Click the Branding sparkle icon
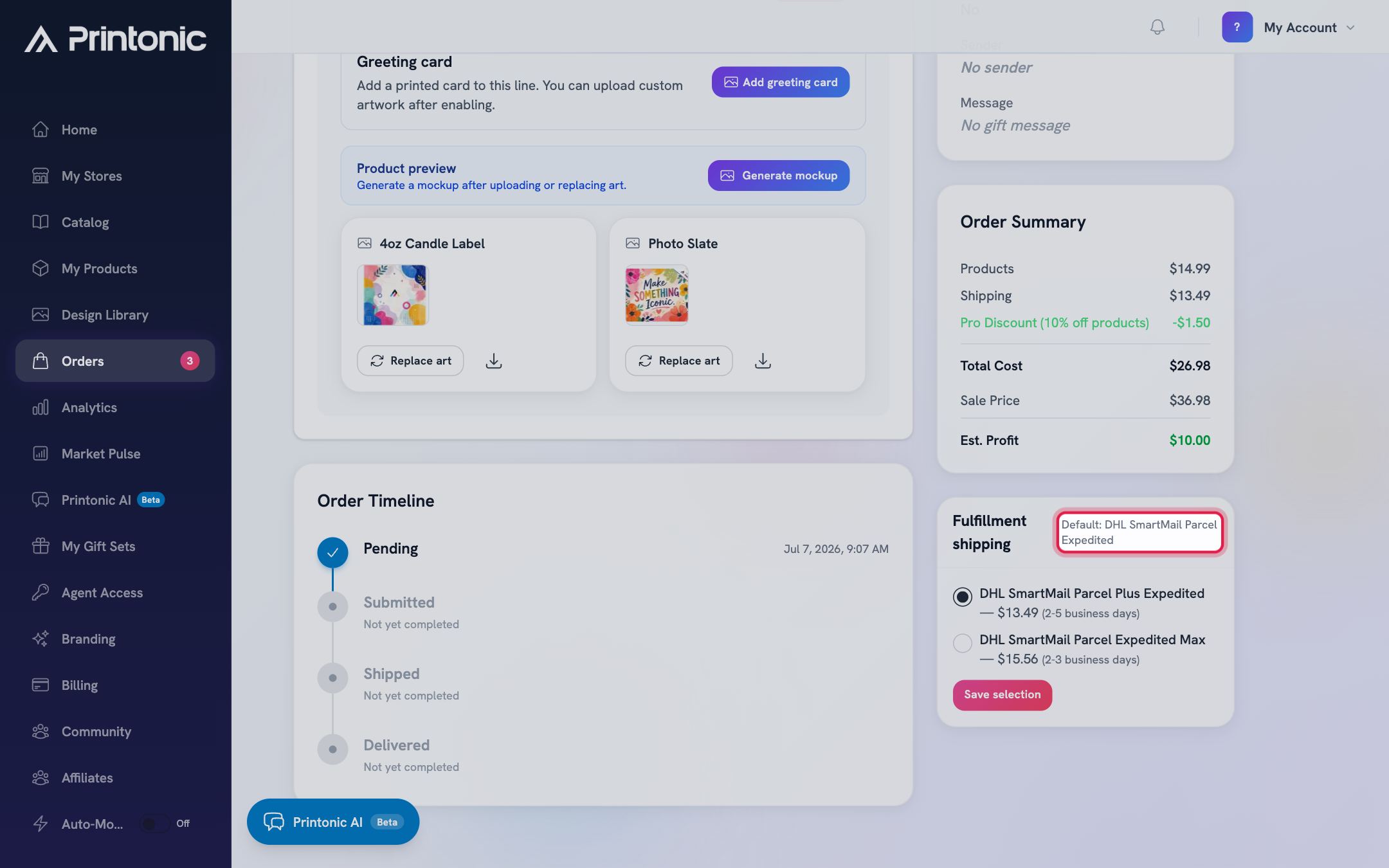 (41, 638)
